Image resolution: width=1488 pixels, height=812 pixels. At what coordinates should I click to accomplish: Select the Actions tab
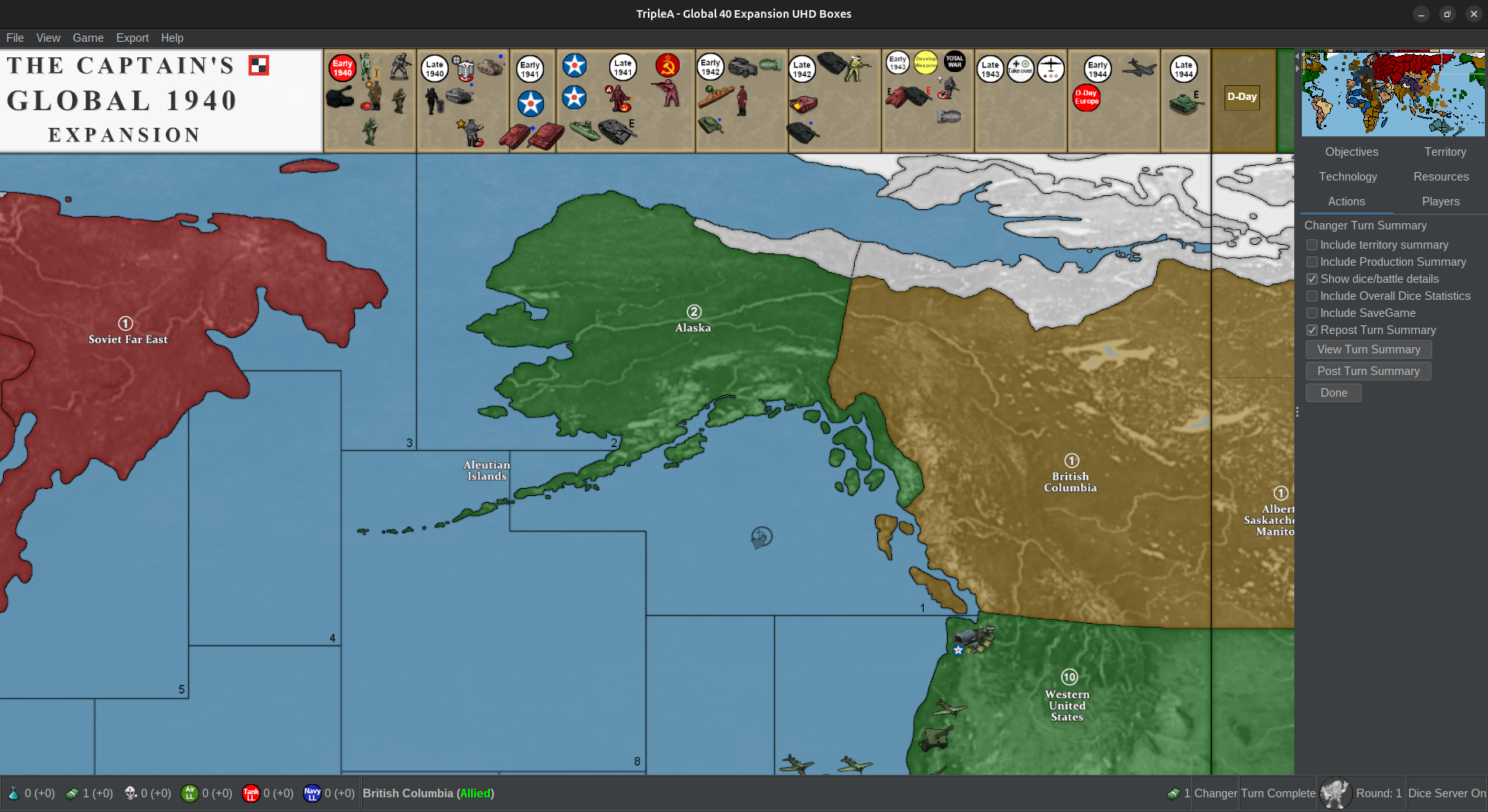pos(1346,201)
